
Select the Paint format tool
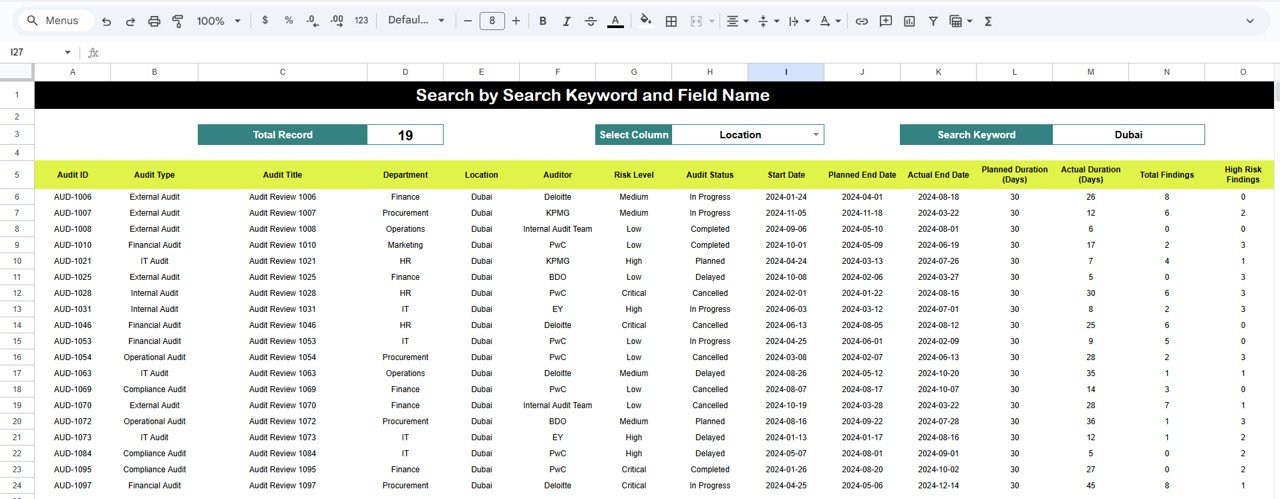(178, 21)
